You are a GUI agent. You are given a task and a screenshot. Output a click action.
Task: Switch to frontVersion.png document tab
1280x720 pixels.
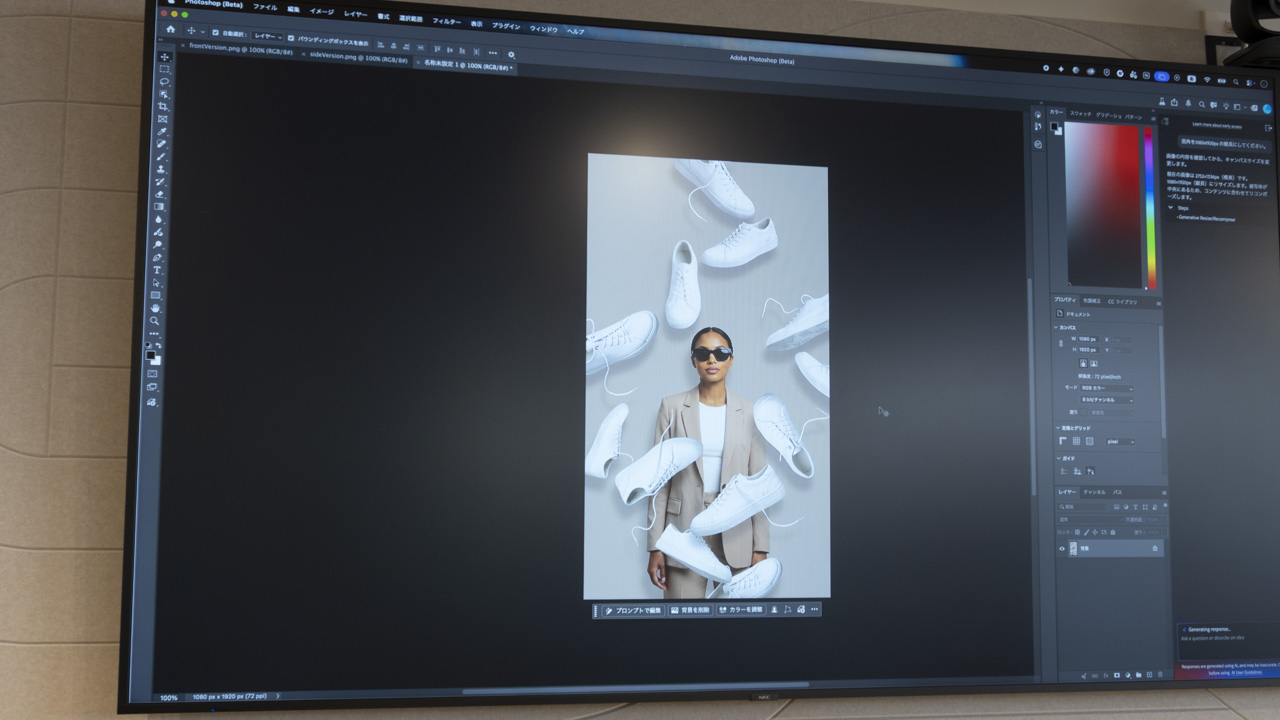coord(241,49)
